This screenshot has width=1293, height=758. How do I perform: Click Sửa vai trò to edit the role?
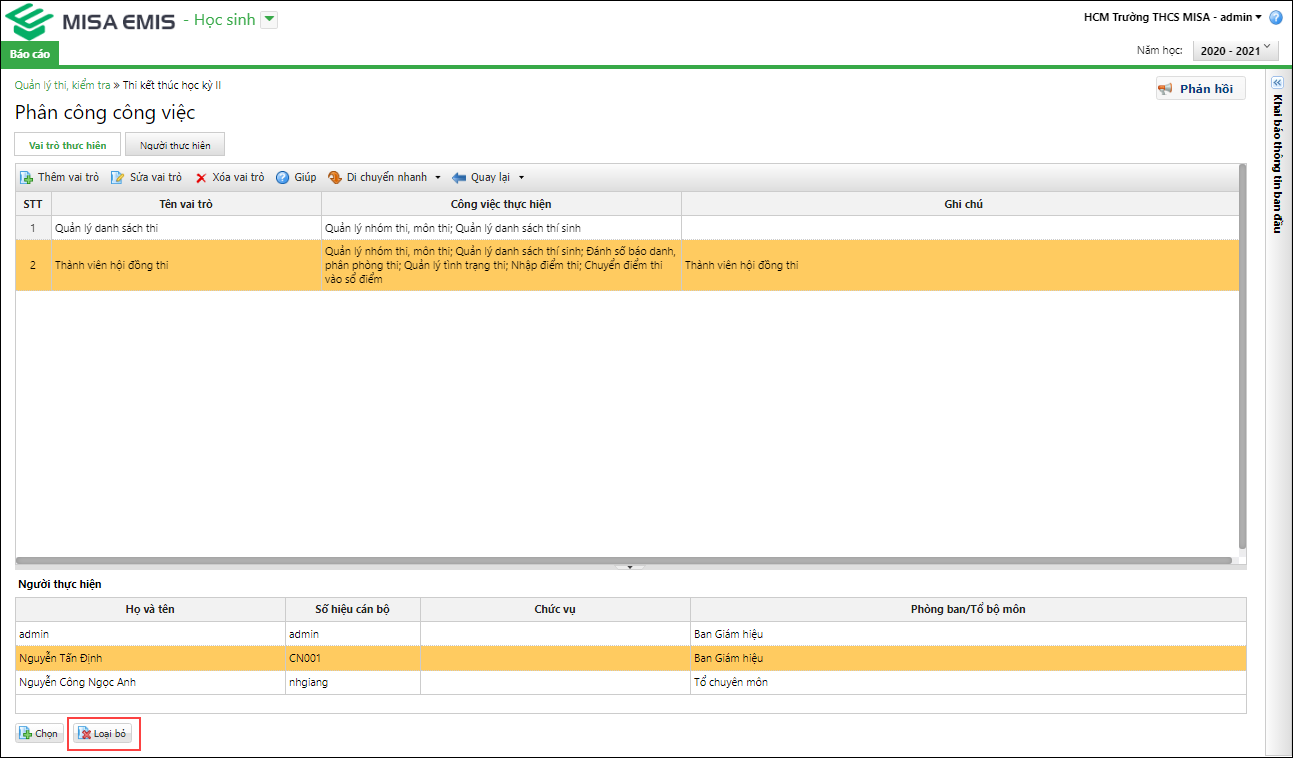point(146,177)
